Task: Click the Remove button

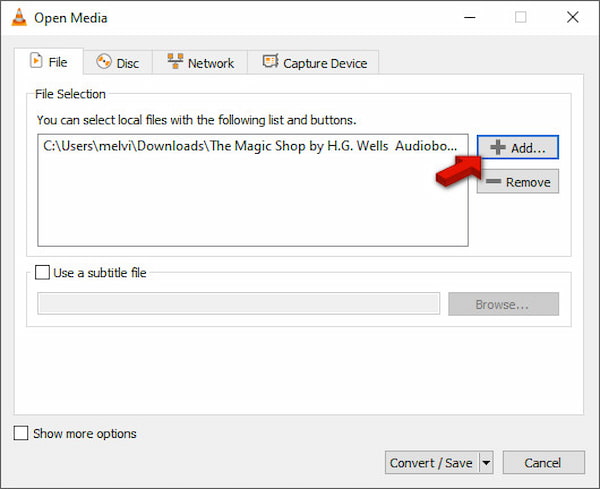Action: [x=518, y=181]
